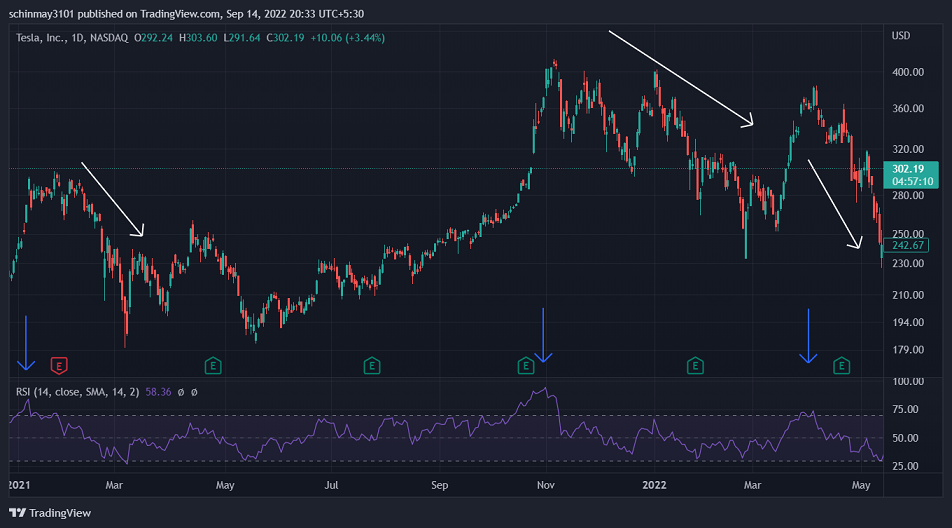The width and height of the screenshot is (952, 528).
Task: Click the TradingView logo at bottom left
Action: pyautogui.click(x=50, y=513)
